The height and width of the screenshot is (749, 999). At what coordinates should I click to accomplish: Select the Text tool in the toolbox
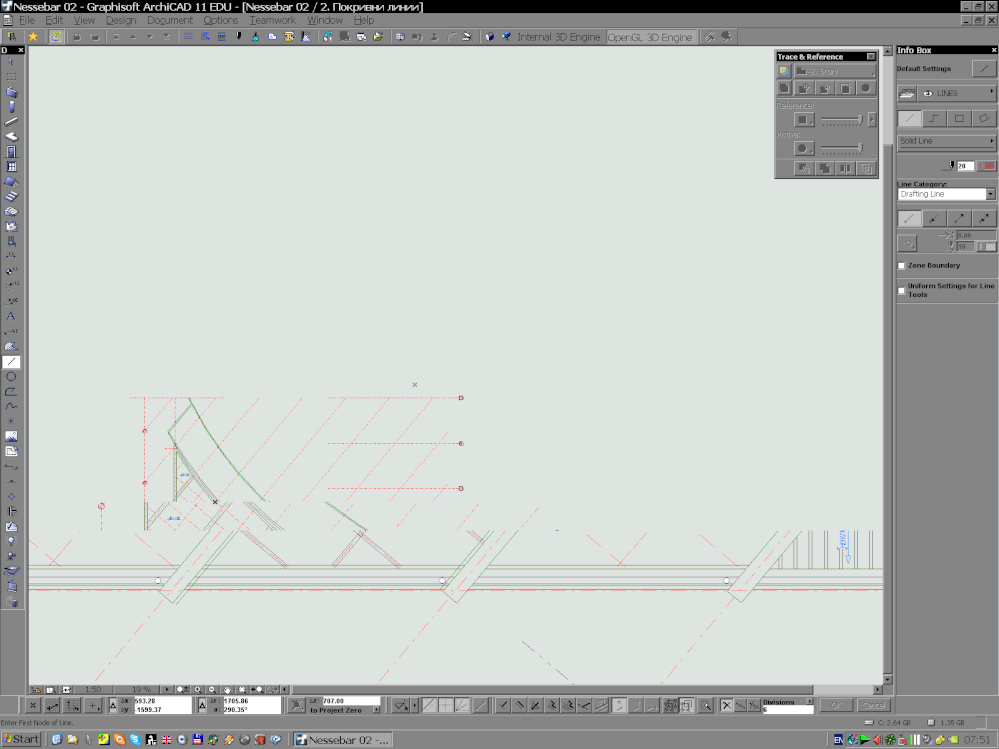point(11,316)
